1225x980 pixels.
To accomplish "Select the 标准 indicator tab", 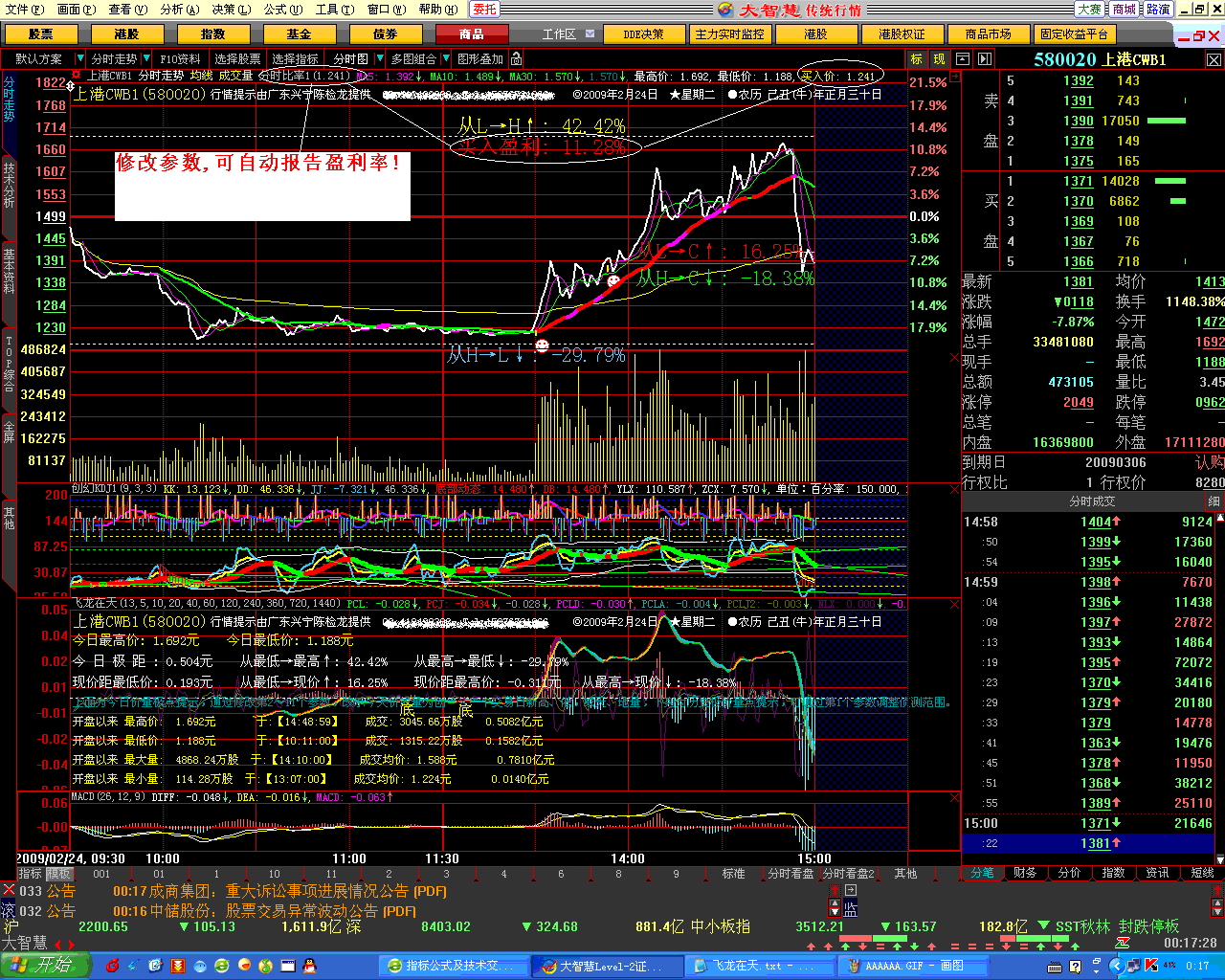I will (734, 874).
